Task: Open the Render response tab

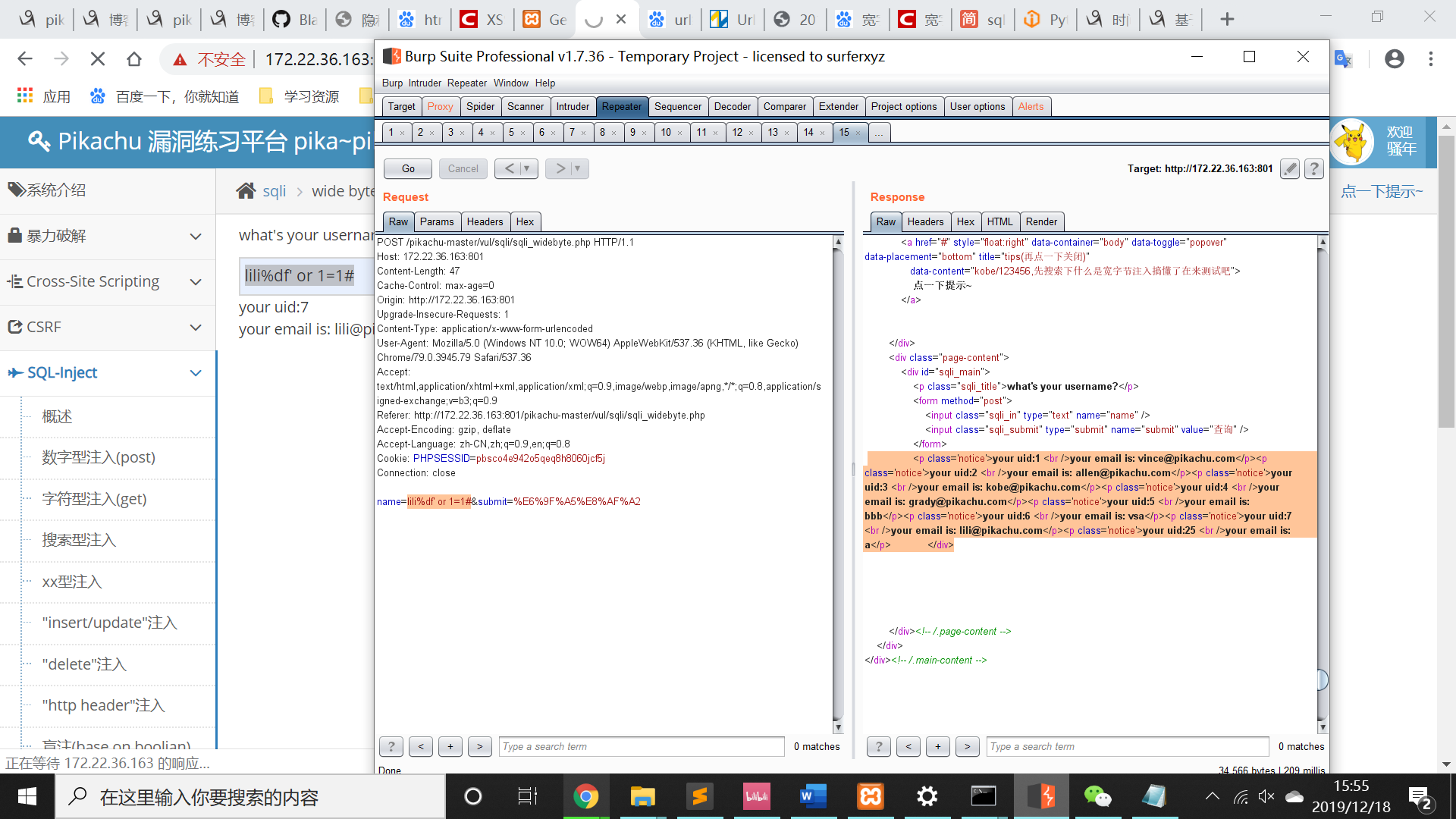Action: pos(1040,221)
